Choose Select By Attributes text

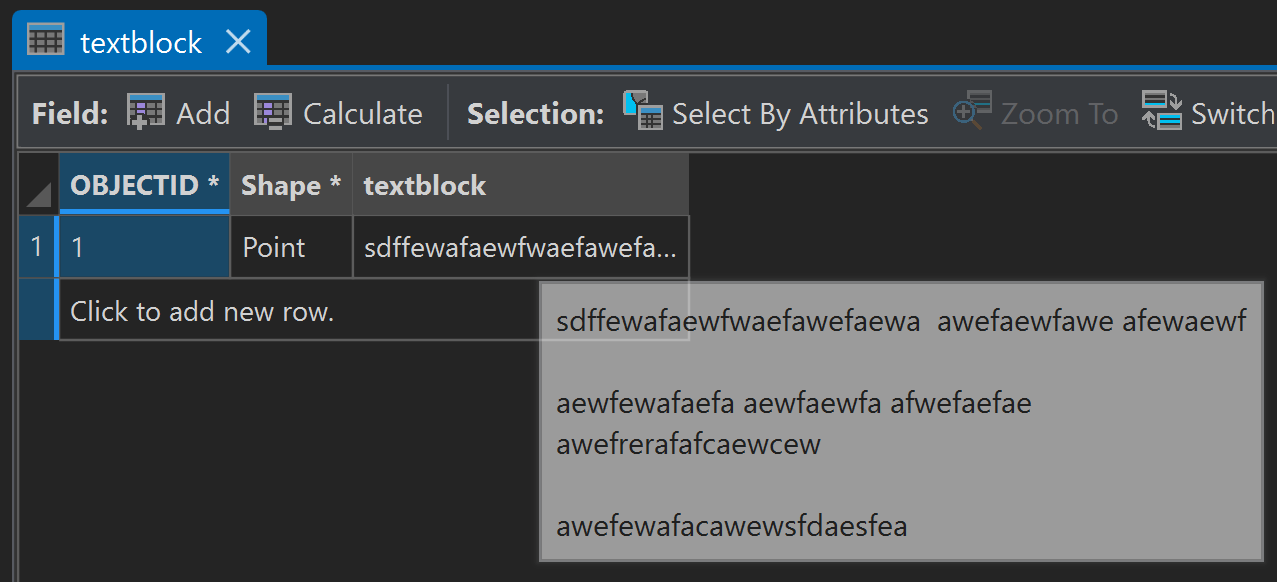pyautogui.click(x=800, y=114)
